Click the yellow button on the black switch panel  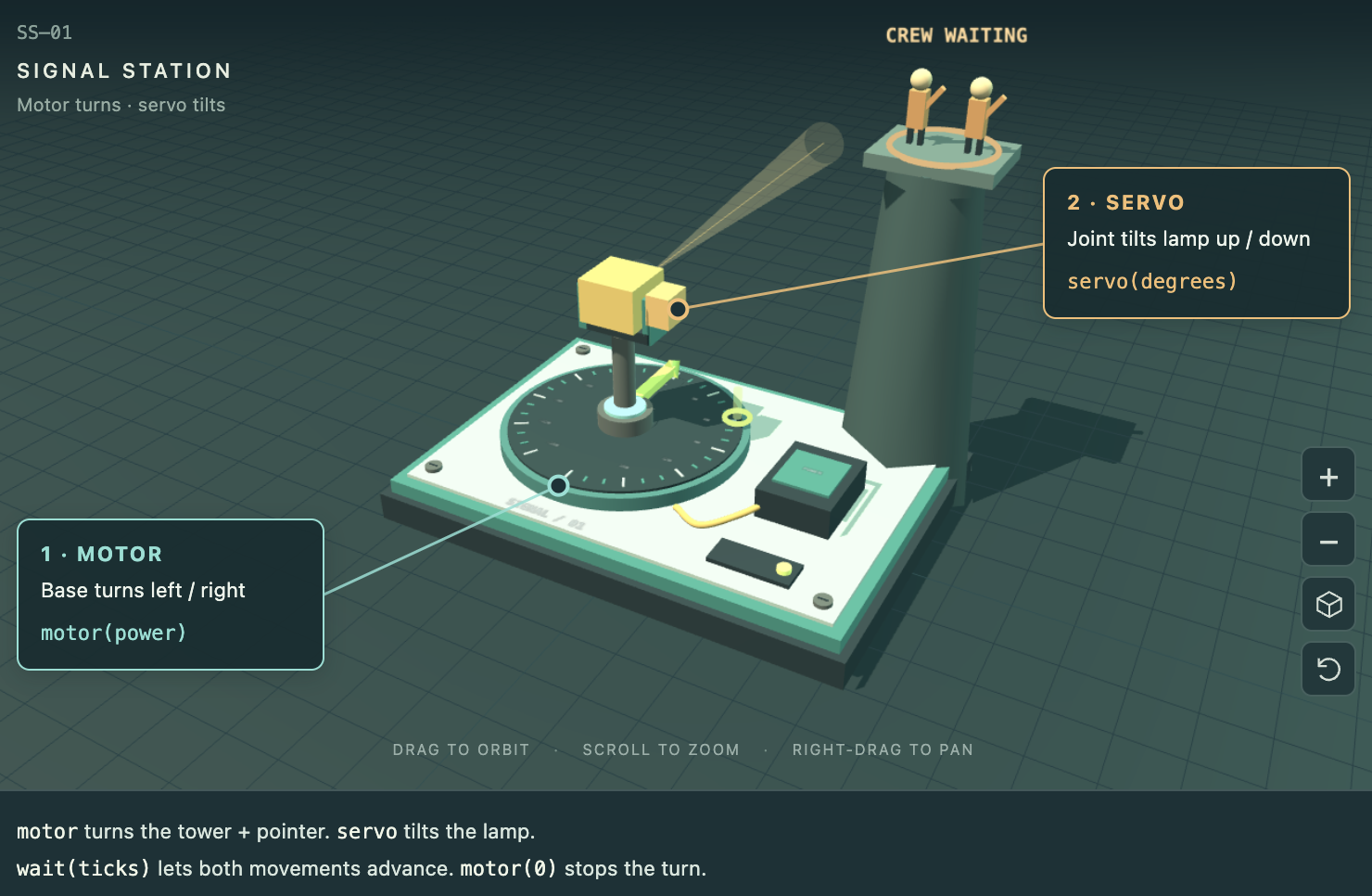click(784, 569)
